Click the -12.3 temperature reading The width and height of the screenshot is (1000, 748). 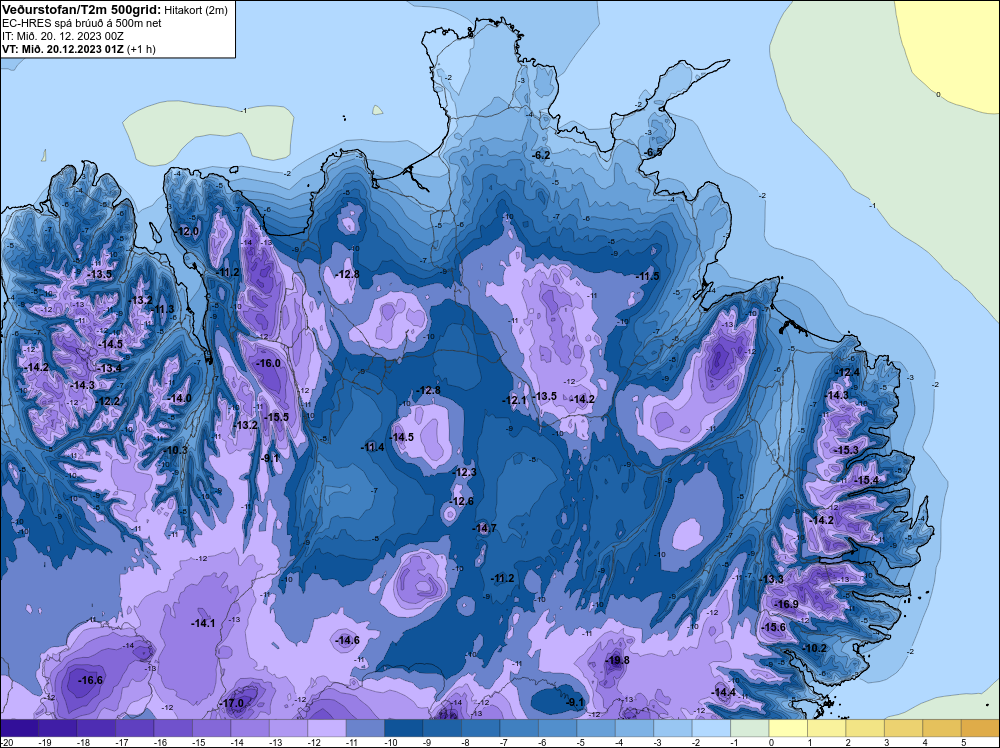tap(464, 472)
